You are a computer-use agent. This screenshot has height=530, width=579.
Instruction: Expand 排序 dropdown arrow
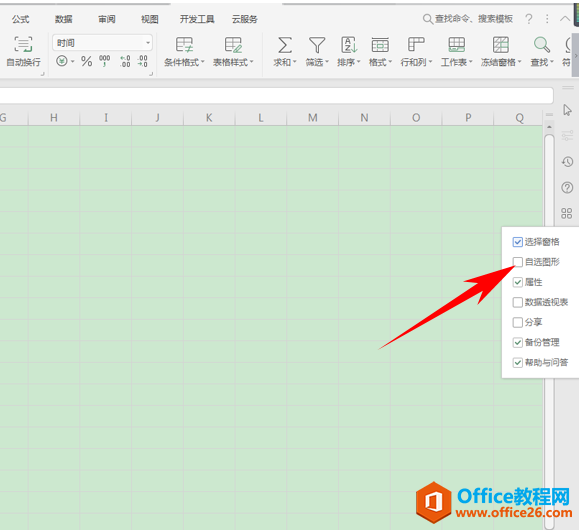(359, 62)
